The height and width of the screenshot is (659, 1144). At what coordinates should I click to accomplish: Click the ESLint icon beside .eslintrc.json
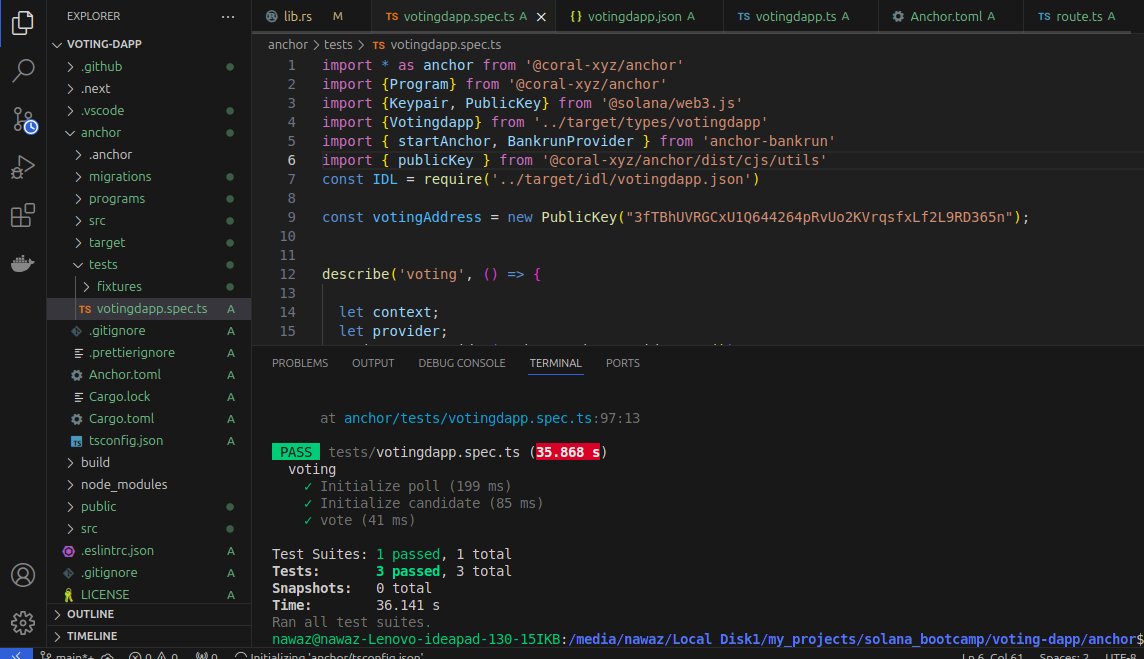pyautogui.click(x=69, y=551)
